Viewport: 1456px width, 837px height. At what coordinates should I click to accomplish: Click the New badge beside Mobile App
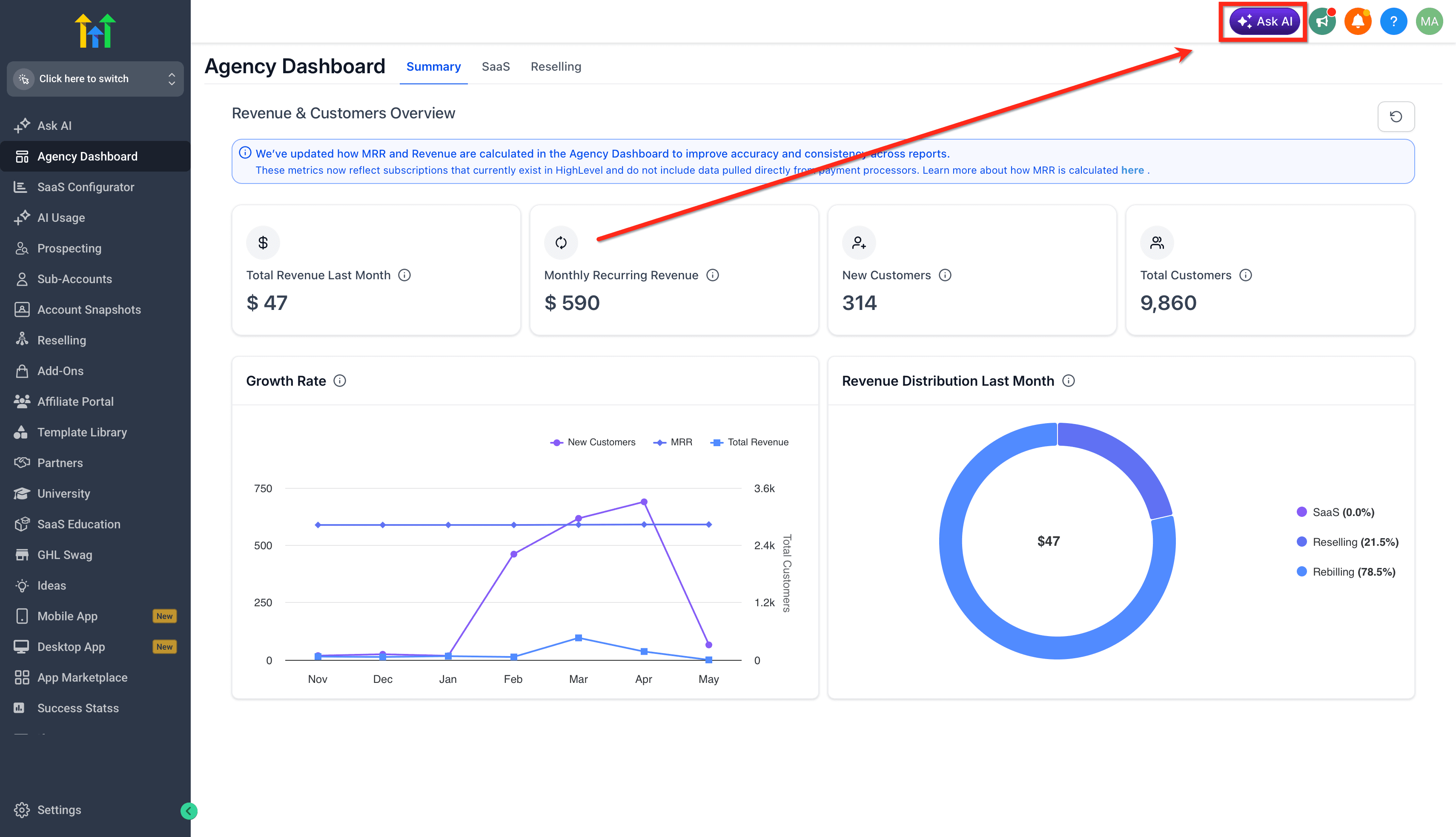point(164,616)
